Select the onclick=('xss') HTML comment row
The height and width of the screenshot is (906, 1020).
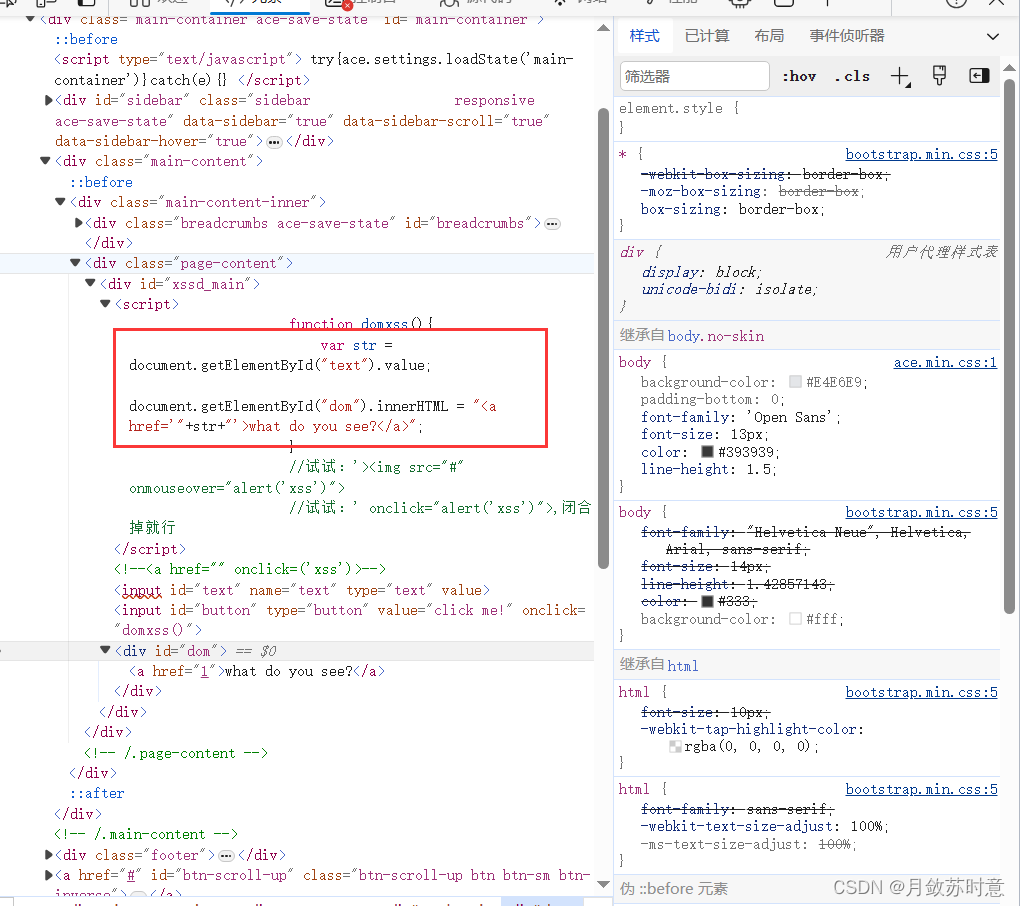click(x=250, y=569)
